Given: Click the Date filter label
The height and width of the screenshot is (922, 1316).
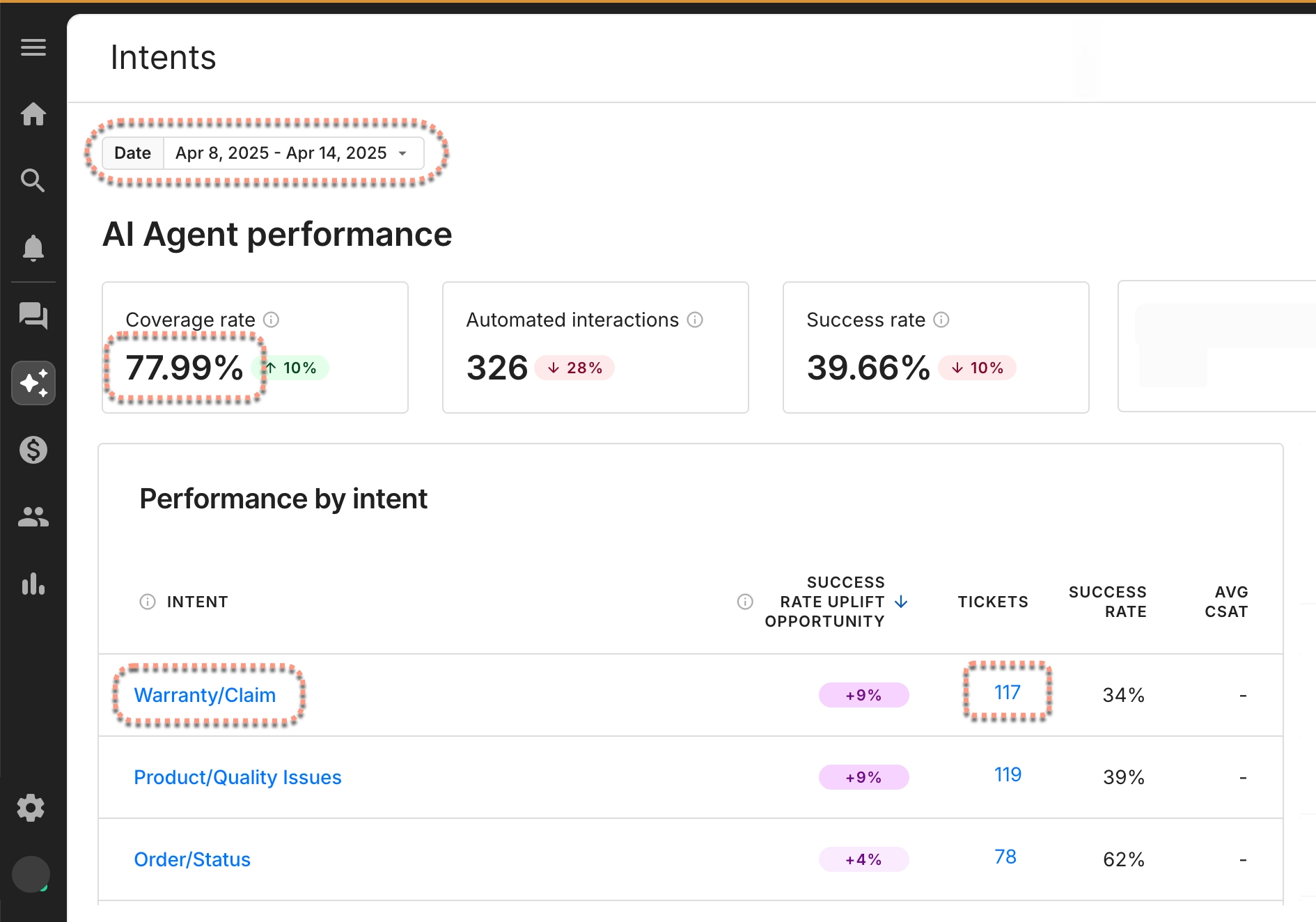Looking at the screenshot, I should [x=132, y=153].
